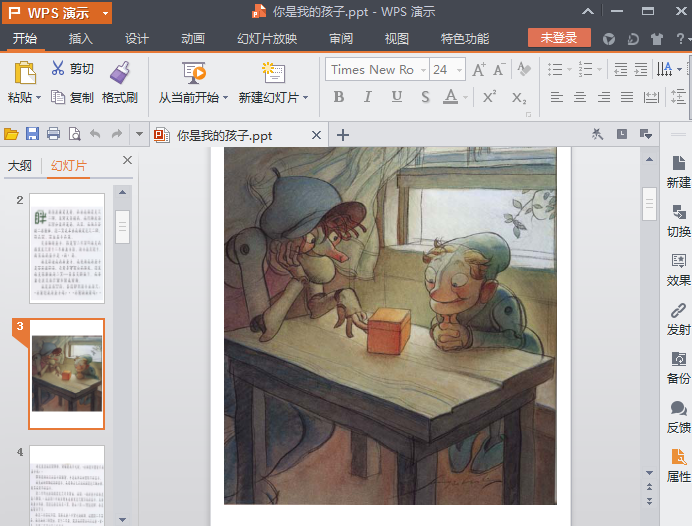Open WPS 演示 application menu arrow
This screenshot has width=692, height=526.
pyautogui.click(x=105, y=13)
